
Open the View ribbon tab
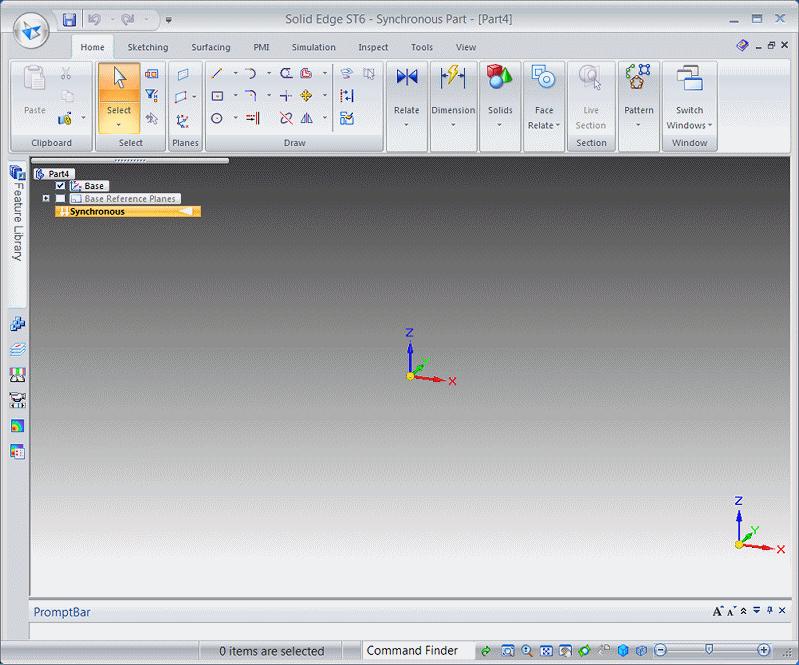466,47
